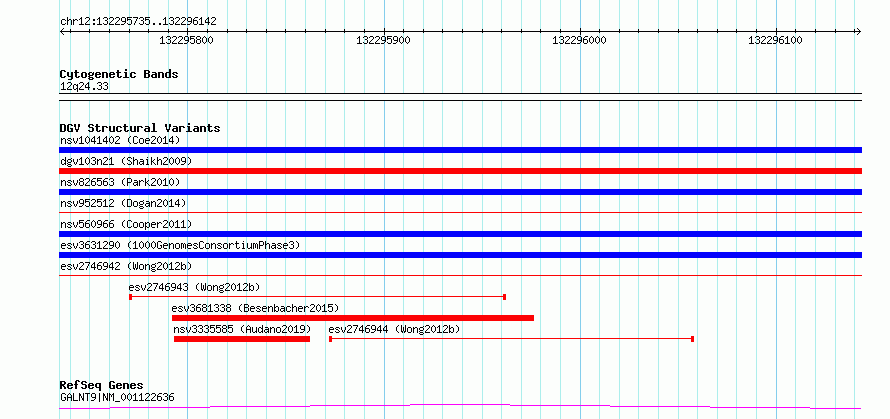Image resolution: width=890 pixels, height=419 pixels.
Task: Open the nsv3335585 (Audano2019) label
Action: point(242,329)
